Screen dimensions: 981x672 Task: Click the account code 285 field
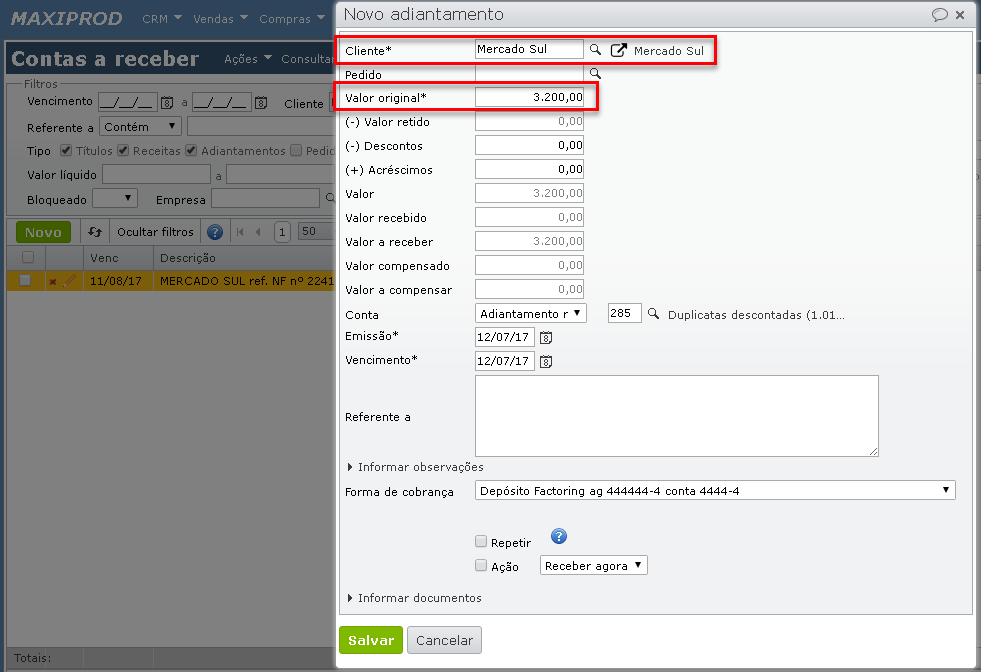tap(624, 313)
